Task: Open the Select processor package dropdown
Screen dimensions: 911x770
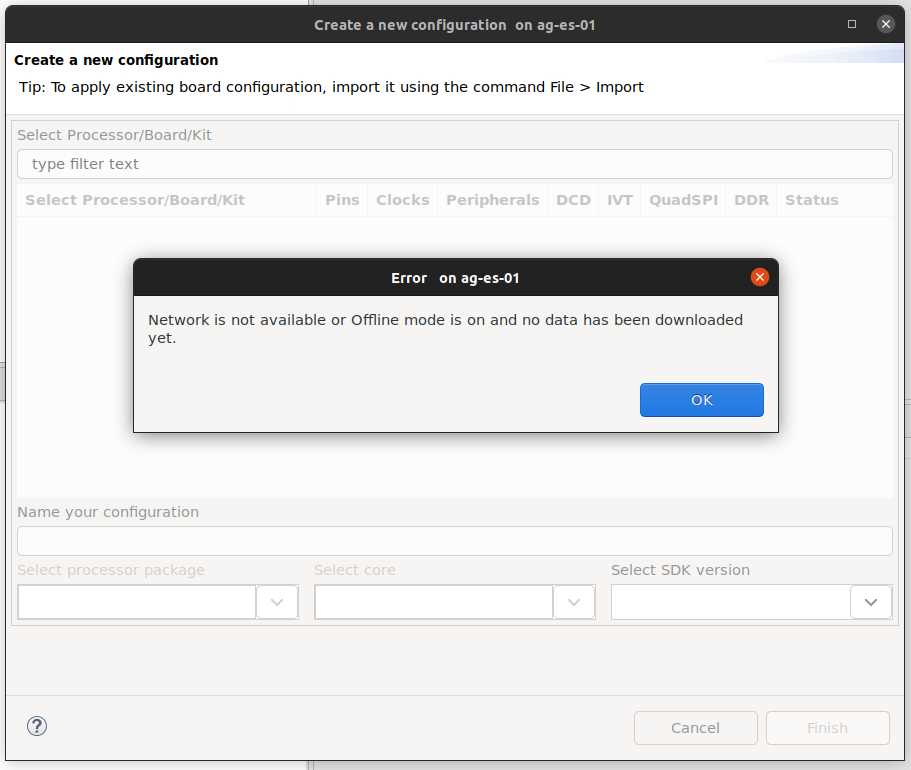Action: pos(277,602)
